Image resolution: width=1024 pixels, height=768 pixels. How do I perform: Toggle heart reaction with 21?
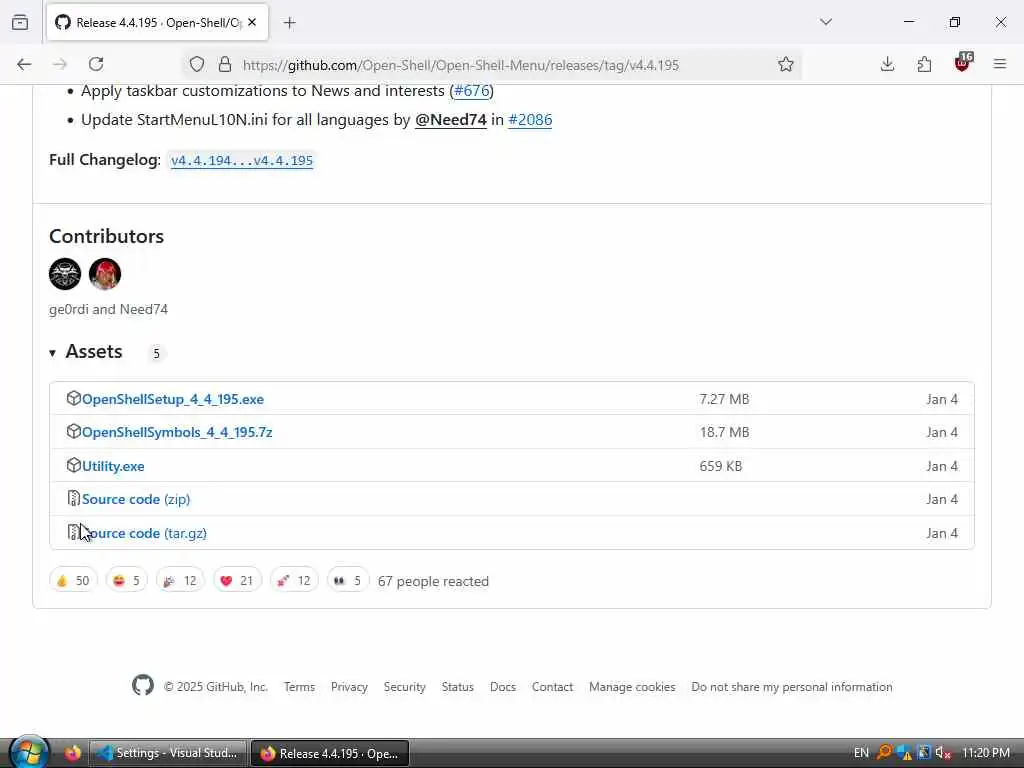pos(237,581)
